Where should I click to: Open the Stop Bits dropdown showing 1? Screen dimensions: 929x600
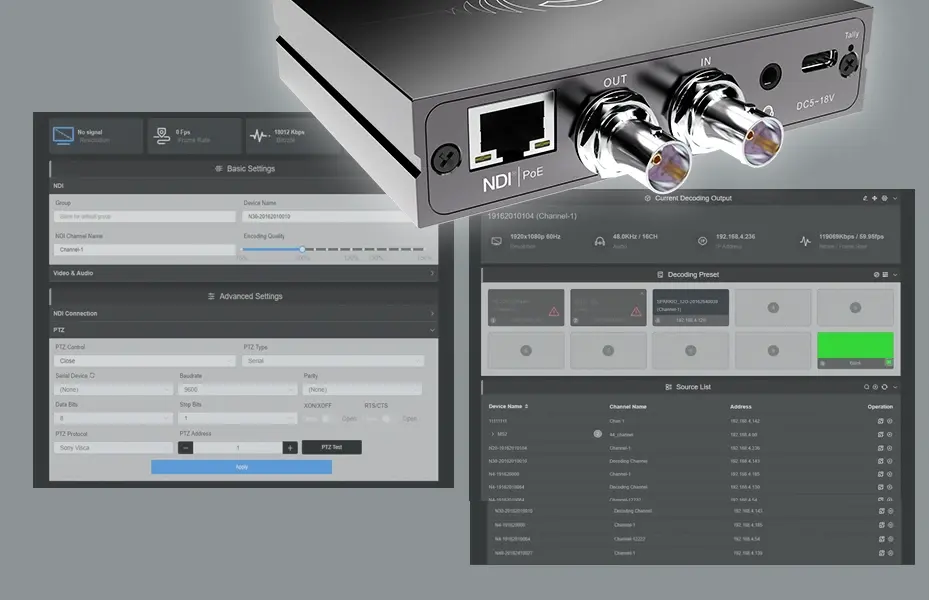pos(238,419)
